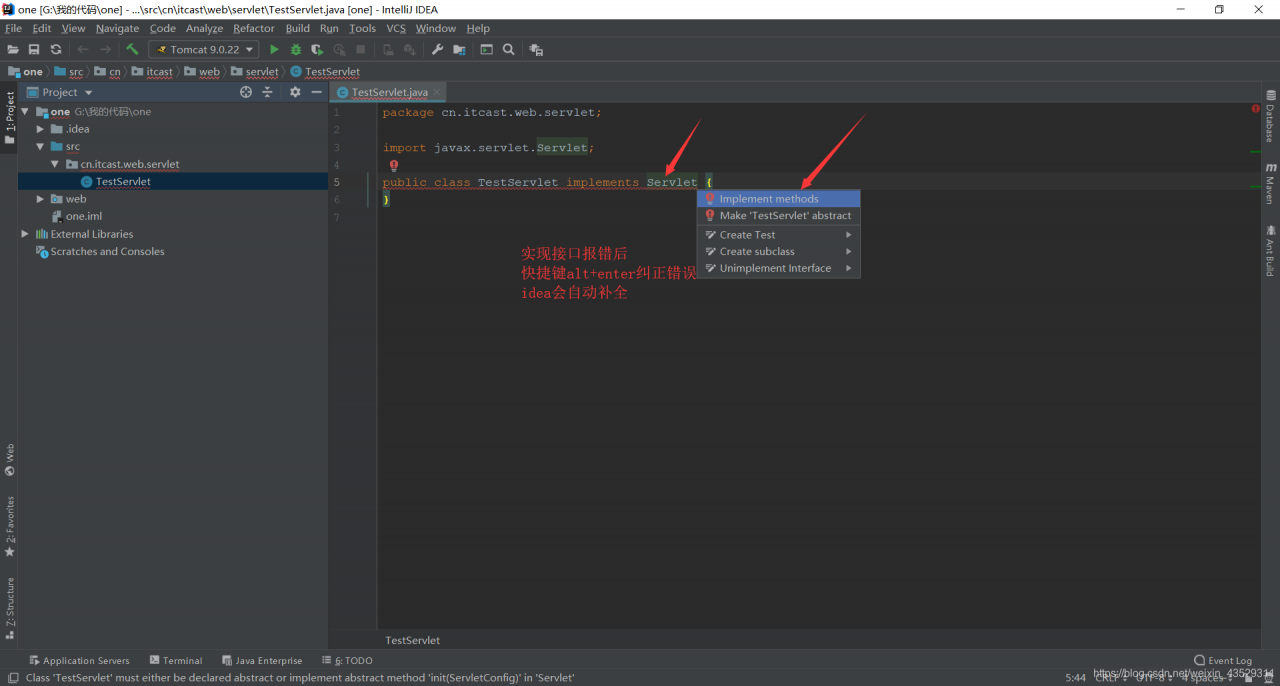Open Unimplement Interface submenu

pos(778,268)
